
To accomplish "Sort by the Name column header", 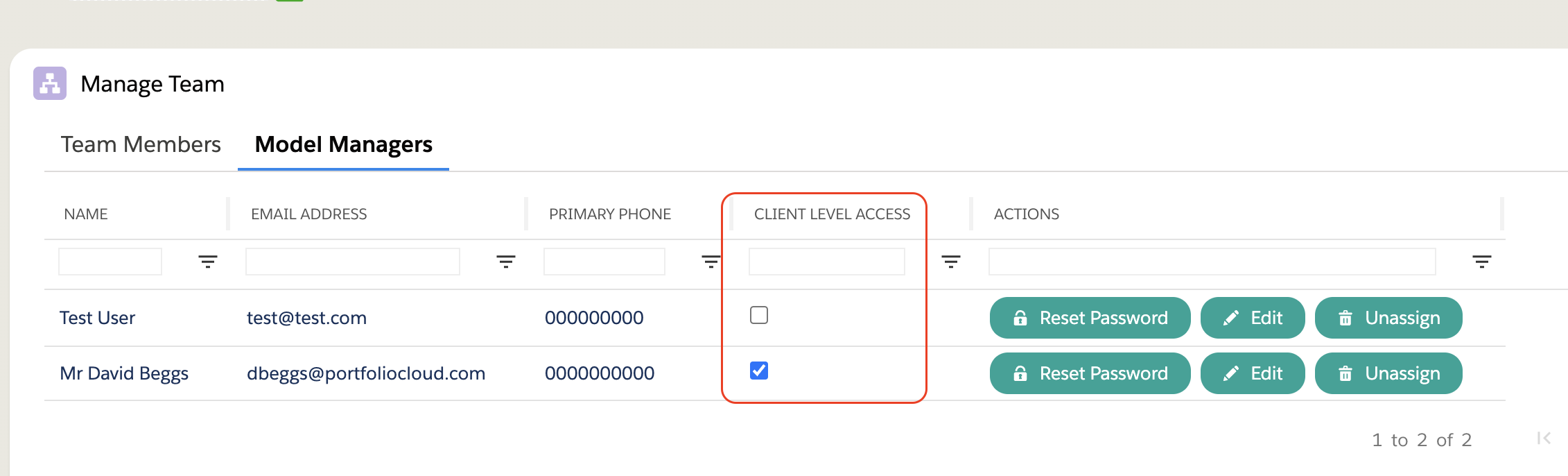I will (86, 214).
